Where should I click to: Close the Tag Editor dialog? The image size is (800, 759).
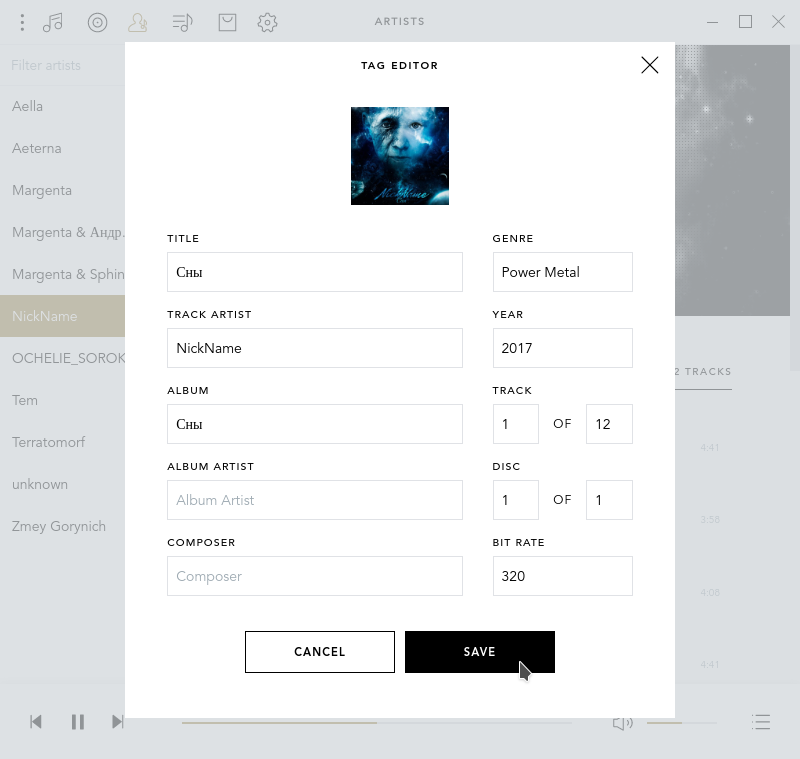tap(649, 65)
